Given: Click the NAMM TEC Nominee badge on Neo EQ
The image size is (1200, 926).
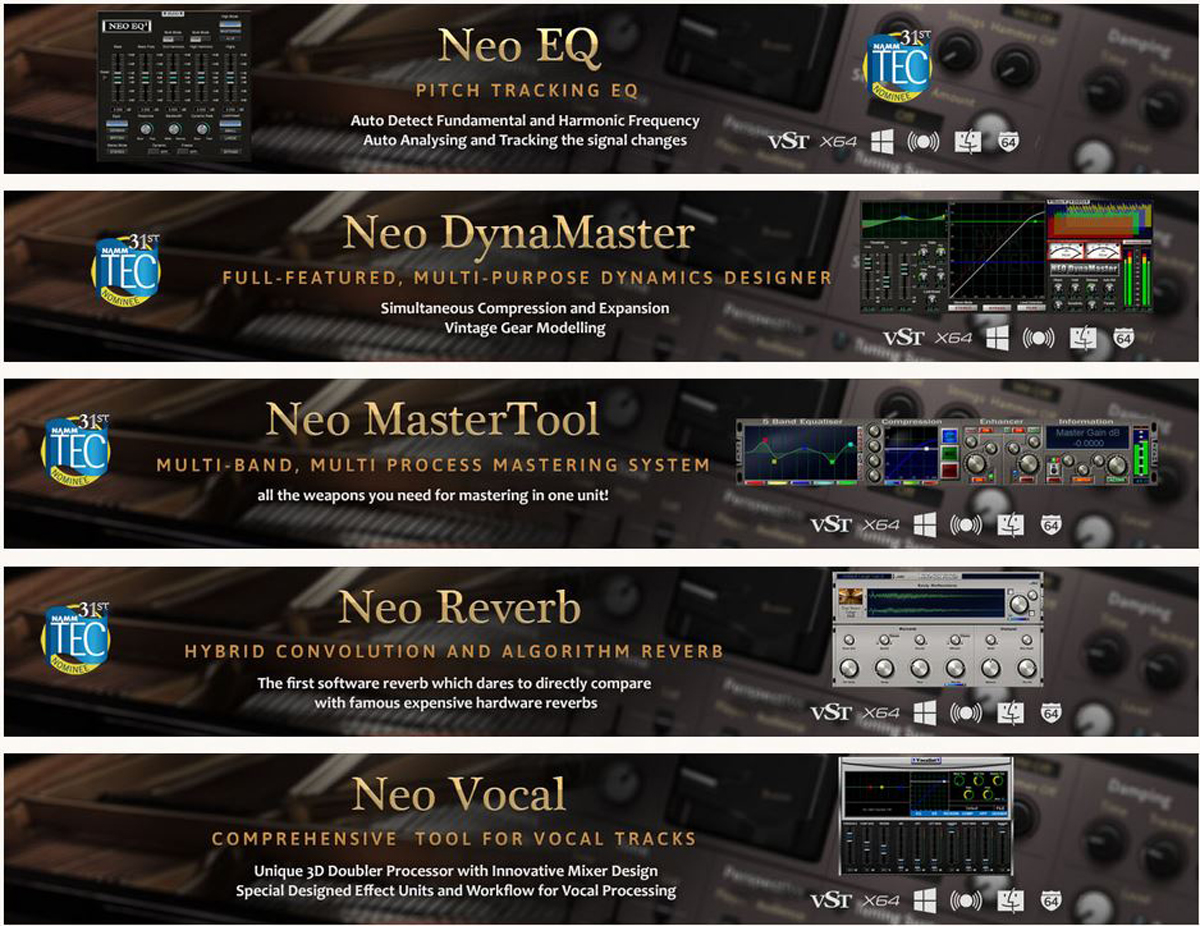Looking at the screenshot, I should coord(898,66).
